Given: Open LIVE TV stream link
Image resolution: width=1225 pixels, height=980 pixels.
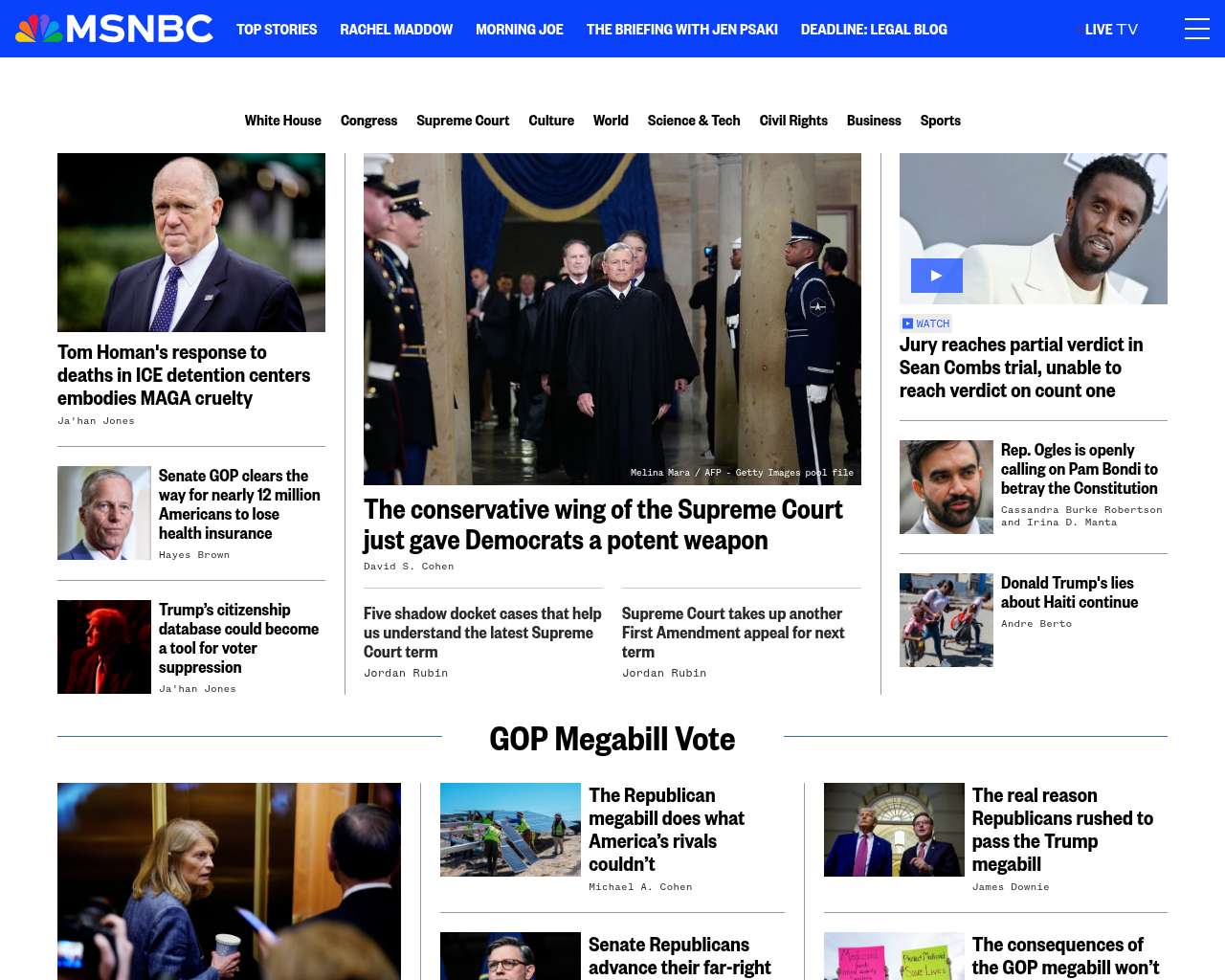Looking at the screenshot, I should 1108,30.
